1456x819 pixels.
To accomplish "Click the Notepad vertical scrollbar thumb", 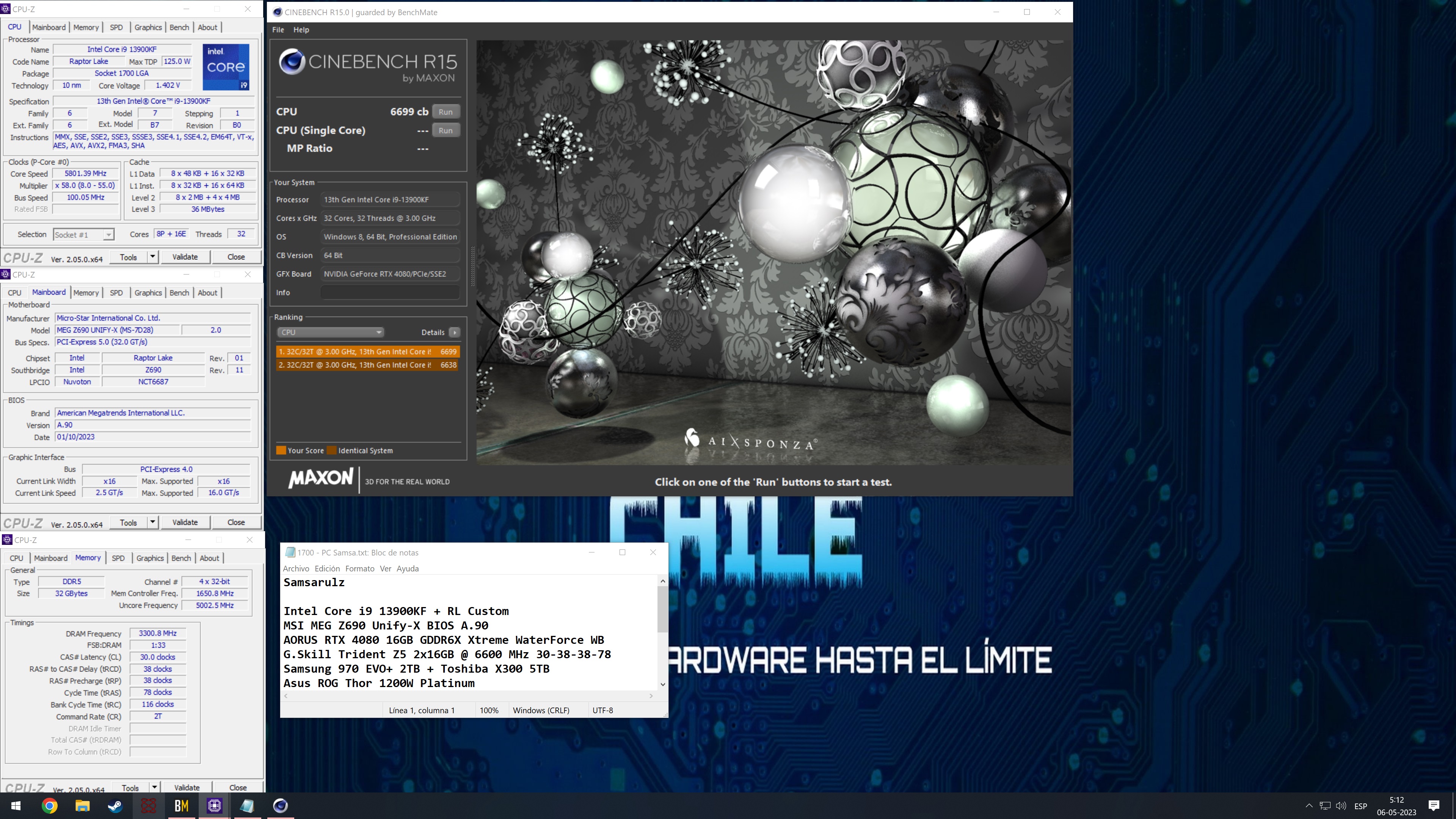I will click(662, 609).
